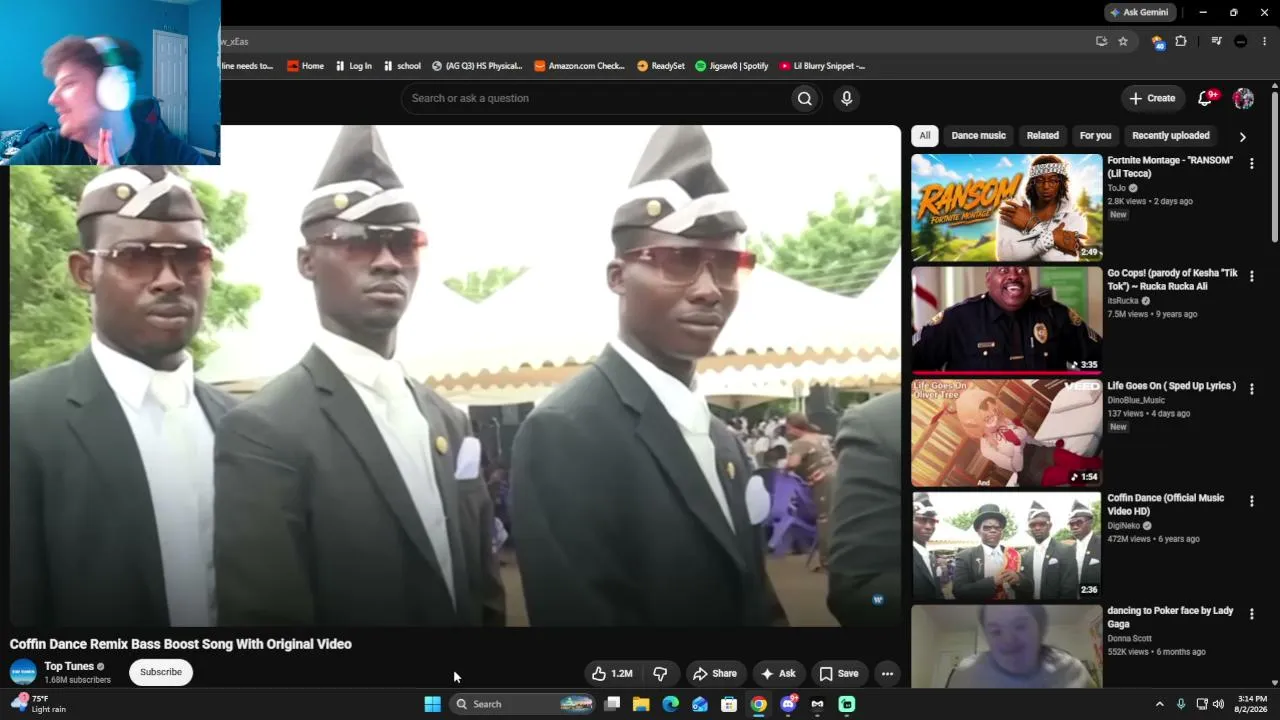
Task: Open the Fortnite Montage RANSOM thumbnail
Action: point(1006,207)
